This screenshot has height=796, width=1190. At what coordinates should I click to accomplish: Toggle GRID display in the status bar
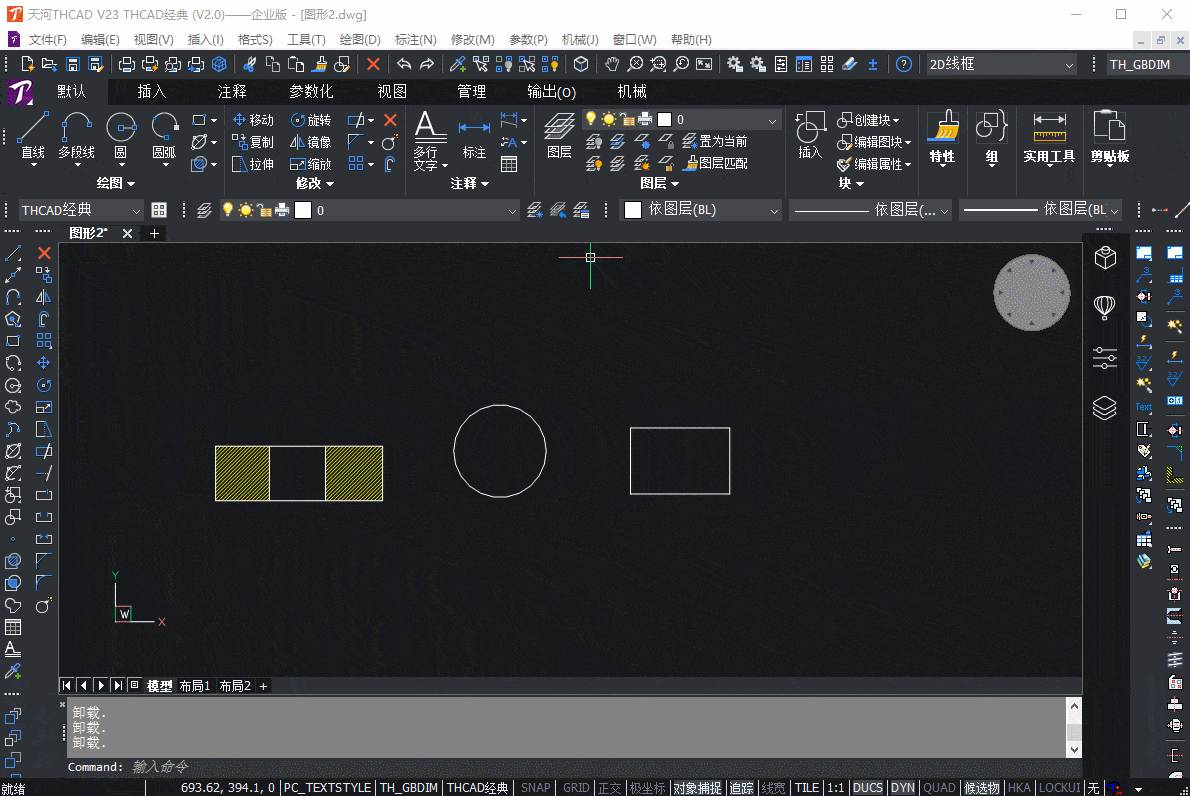point(575,787)
